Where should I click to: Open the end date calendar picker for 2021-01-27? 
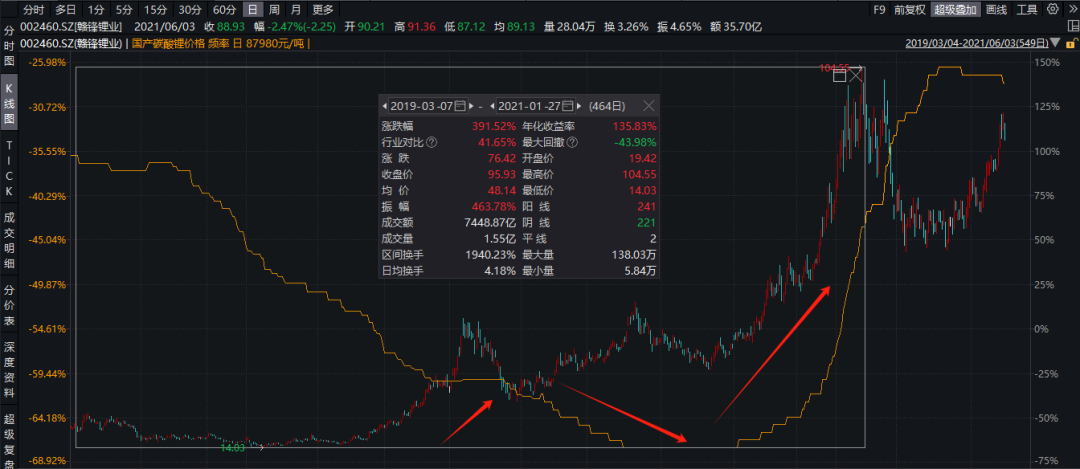point(568,106)
